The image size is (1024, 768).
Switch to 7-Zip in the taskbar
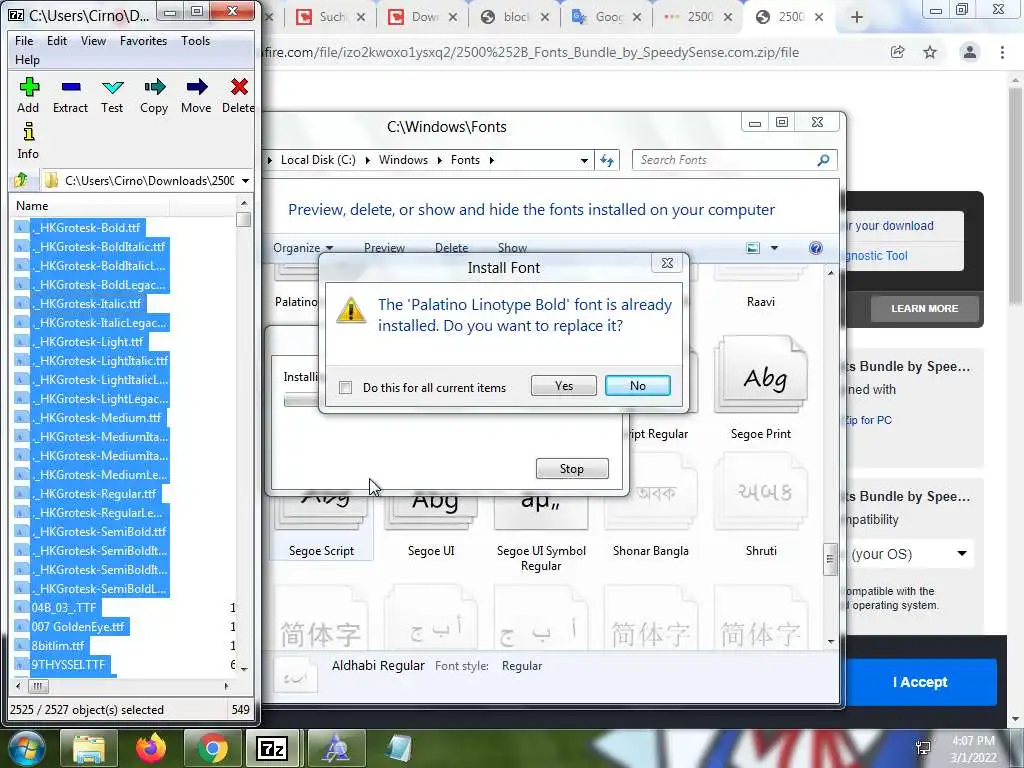pos(273,748)
